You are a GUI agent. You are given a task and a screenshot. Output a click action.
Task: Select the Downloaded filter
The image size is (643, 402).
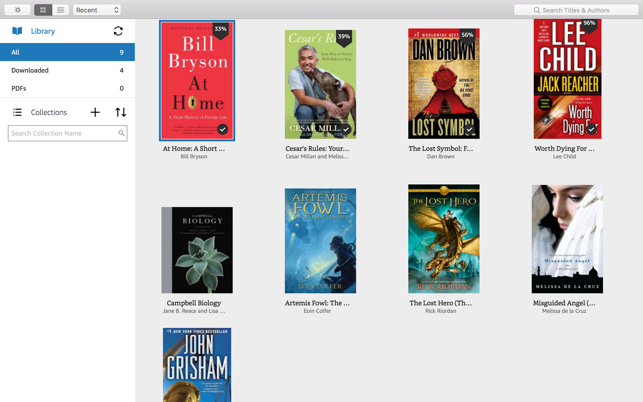[x=67, y=70]
